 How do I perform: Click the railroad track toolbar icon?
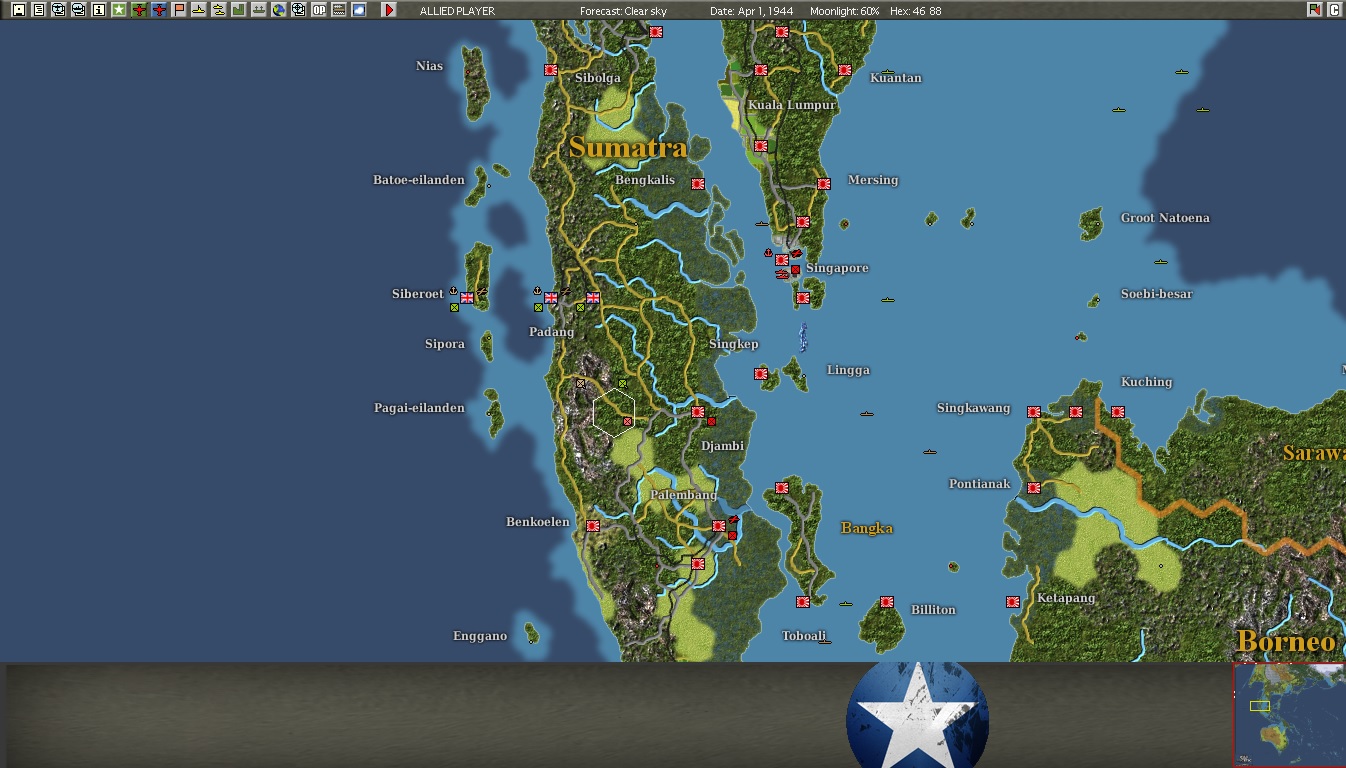[339, 10]
